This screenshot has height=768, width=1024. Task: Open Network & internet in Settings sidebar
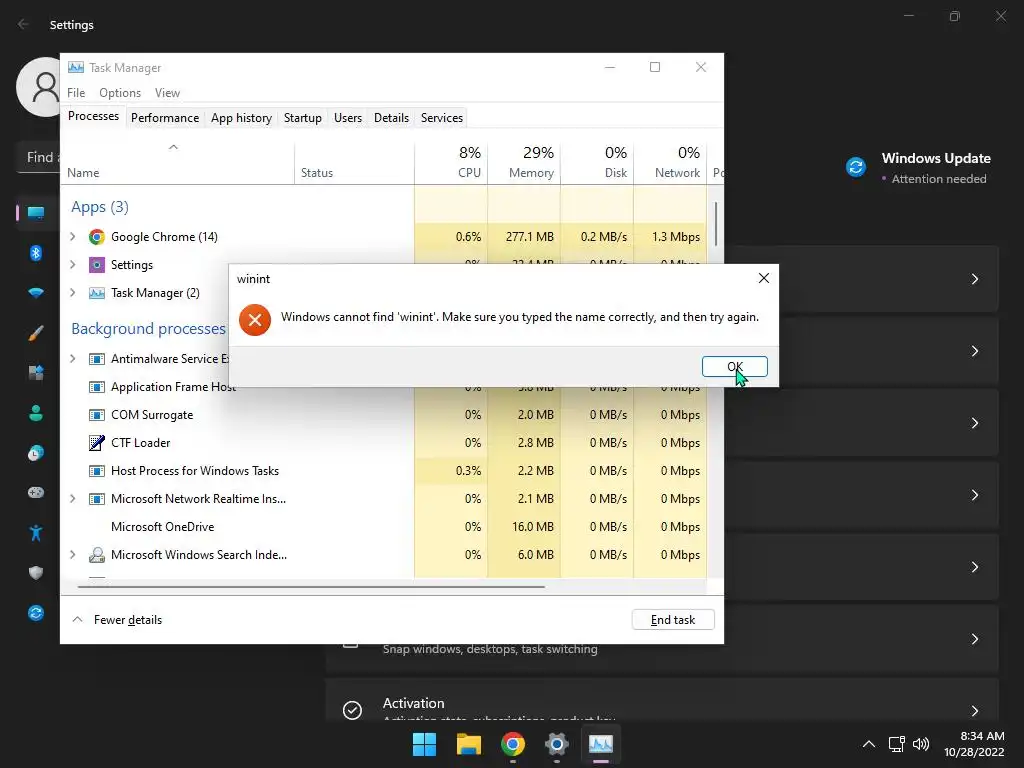36,293
